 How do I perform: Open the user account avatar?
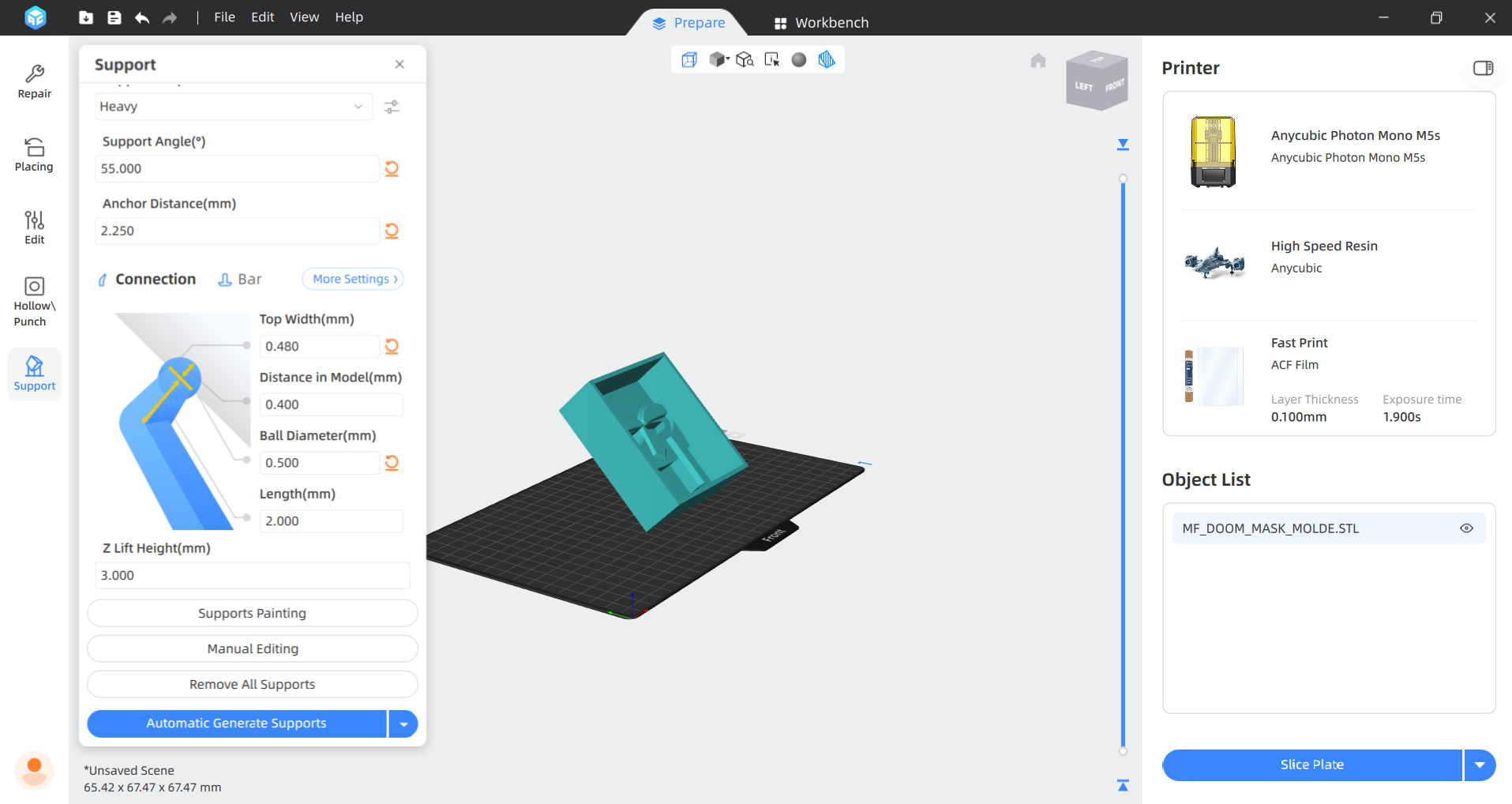[x=35, y=770]
